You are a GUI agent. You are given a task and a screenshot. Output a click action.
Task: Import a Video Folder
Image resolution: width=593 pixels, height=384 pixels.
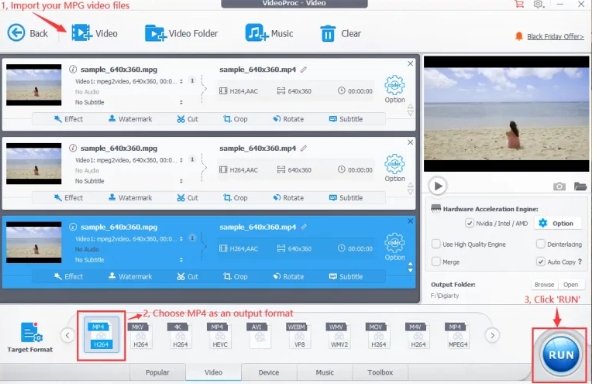click(x=181, y=33)
